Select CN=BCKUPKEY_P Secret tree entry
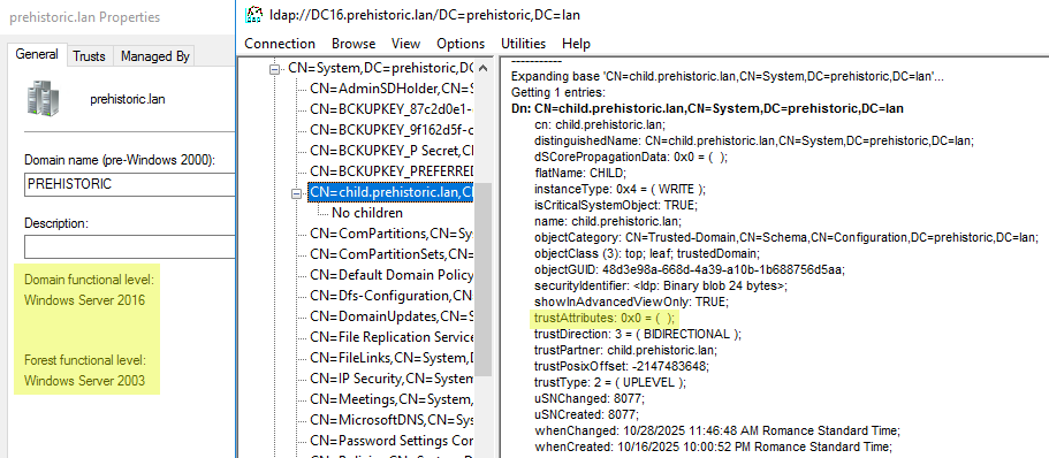This screenshot has width=1050, height=458. 392,151
